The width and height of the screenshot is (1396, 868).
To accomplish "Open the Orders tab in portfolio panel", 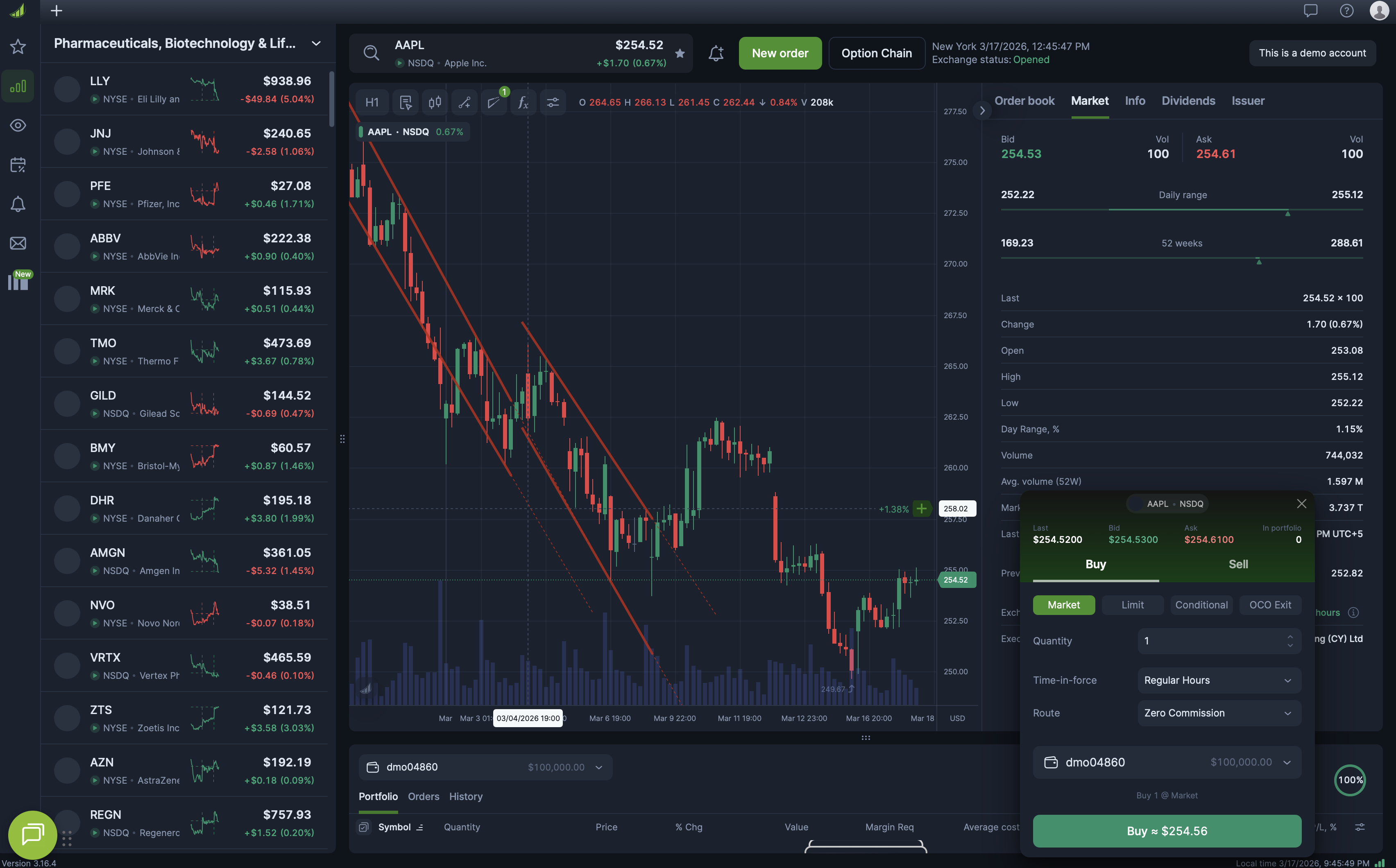I will pos(423,797).
